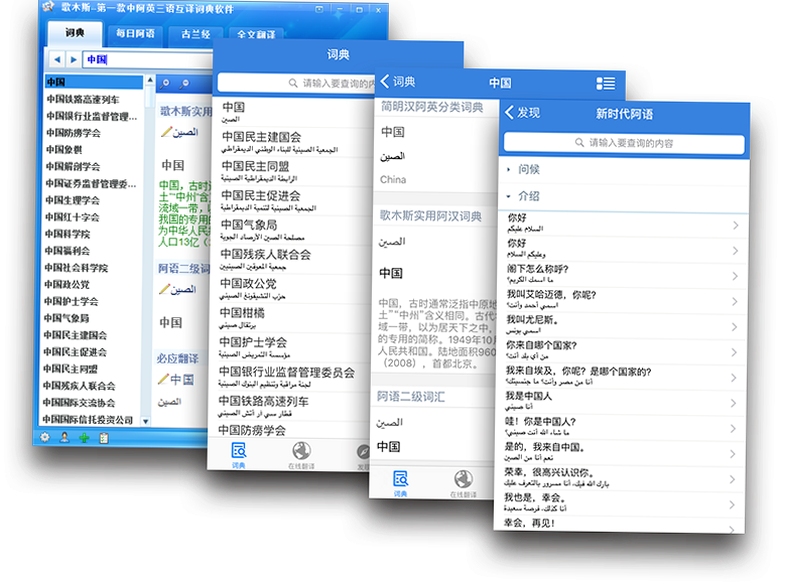
Task: Go forward with the right arrow in desktop toolbar
Action: pos(74,60)
